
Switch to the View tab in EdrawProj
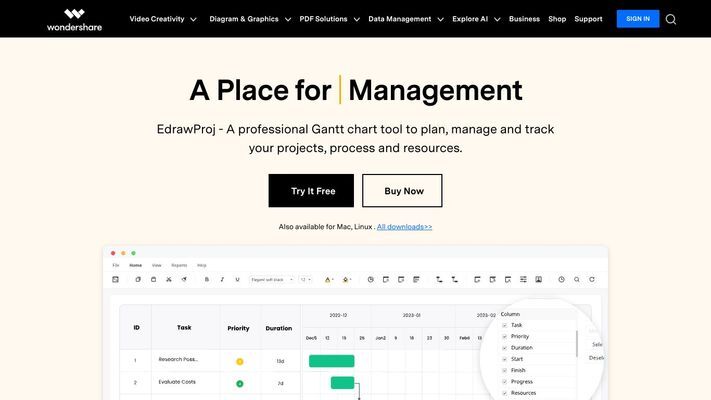coord(156,265)
